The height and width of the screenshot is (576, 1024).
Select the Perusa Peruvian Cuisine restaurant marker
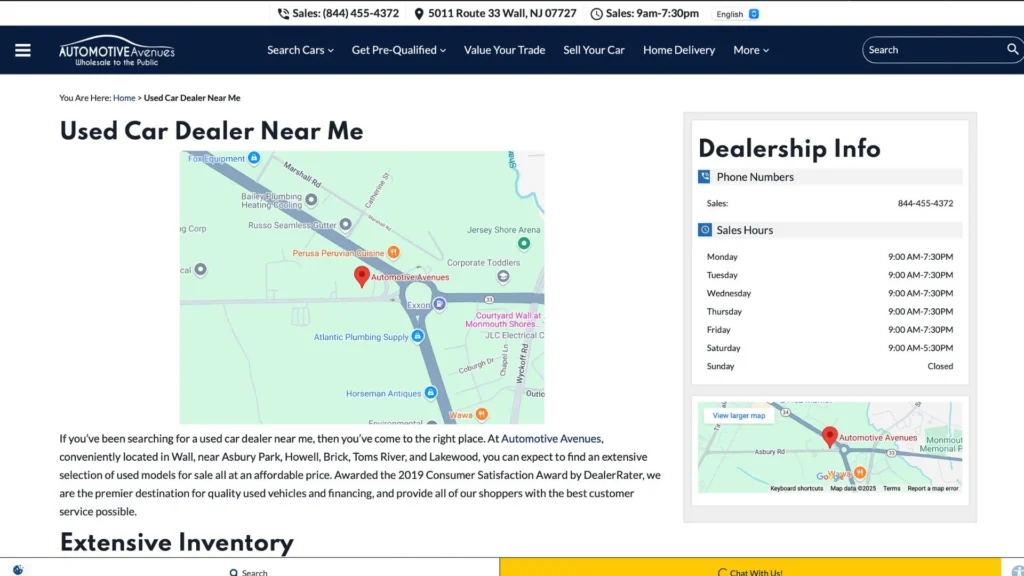click(393, 252)
